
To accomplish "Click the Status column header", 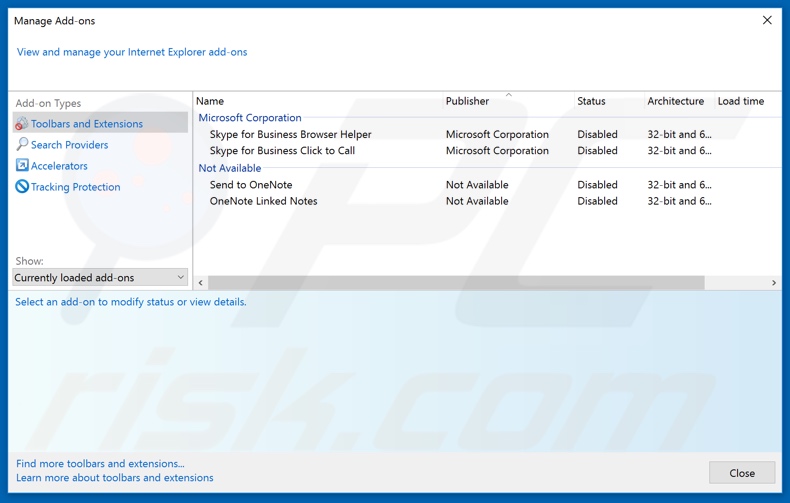I will [x=591, y=101].
